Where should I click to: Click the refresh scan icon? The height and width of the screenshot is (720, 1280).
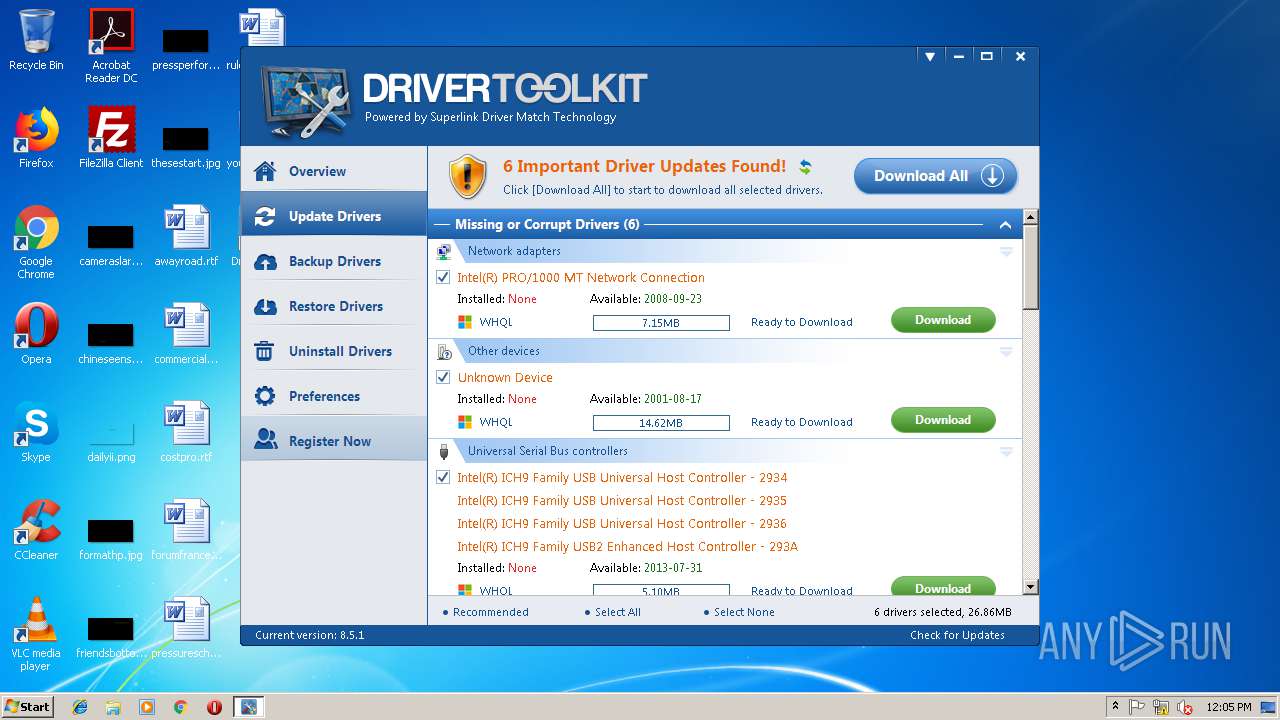click(x=805, y=167)
